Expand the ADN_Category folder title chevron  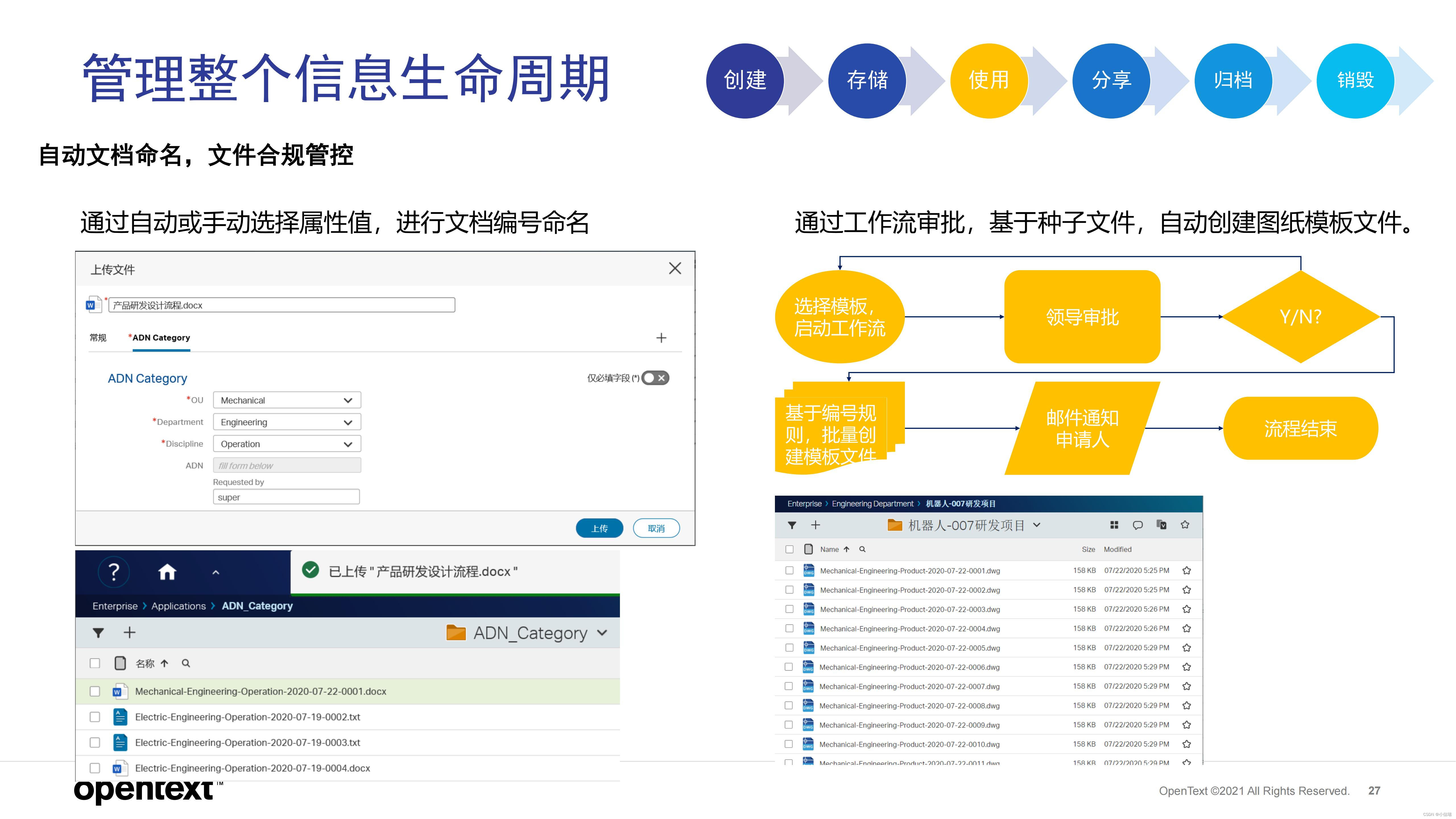(602, 633)
